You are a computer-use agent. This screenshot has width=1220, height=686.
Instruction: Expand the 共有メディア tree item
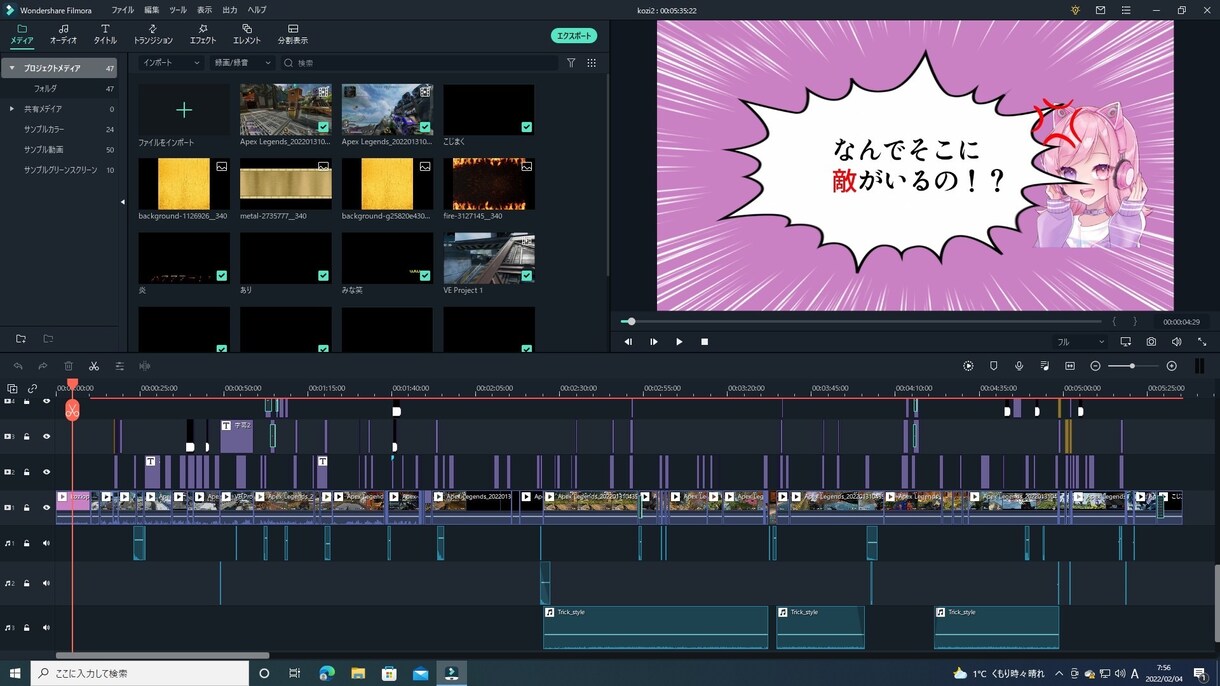coord(12,109)
